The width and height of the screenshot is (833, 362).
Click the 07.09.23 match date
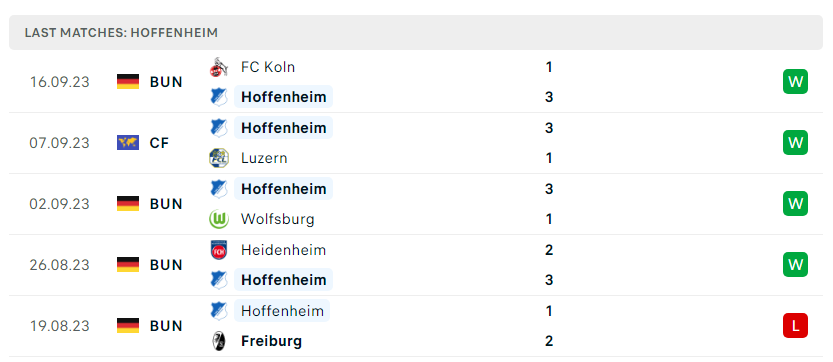coord(60,143)
